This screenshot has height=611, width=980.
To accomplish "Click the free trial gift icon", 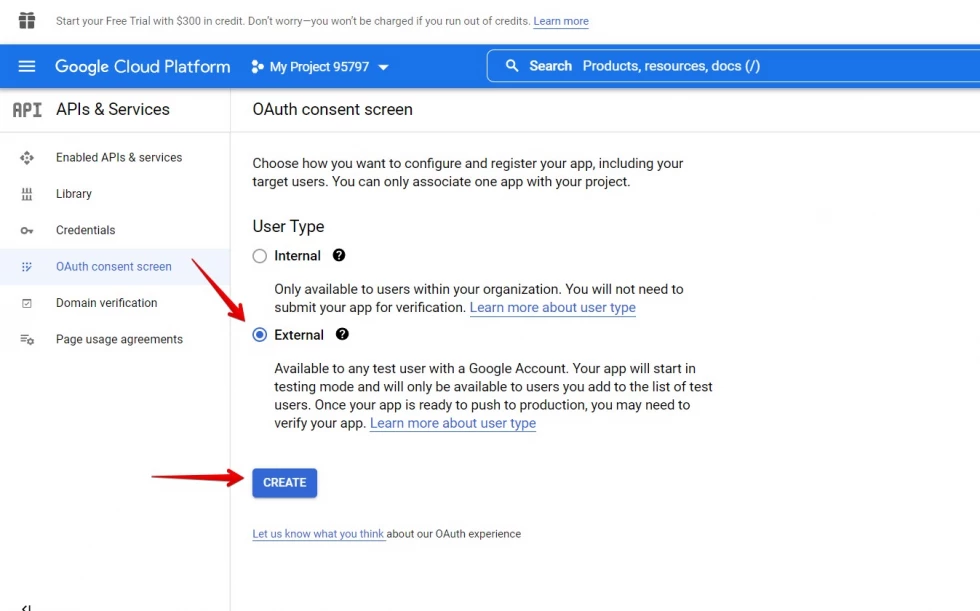I will [x=27, y=21].
